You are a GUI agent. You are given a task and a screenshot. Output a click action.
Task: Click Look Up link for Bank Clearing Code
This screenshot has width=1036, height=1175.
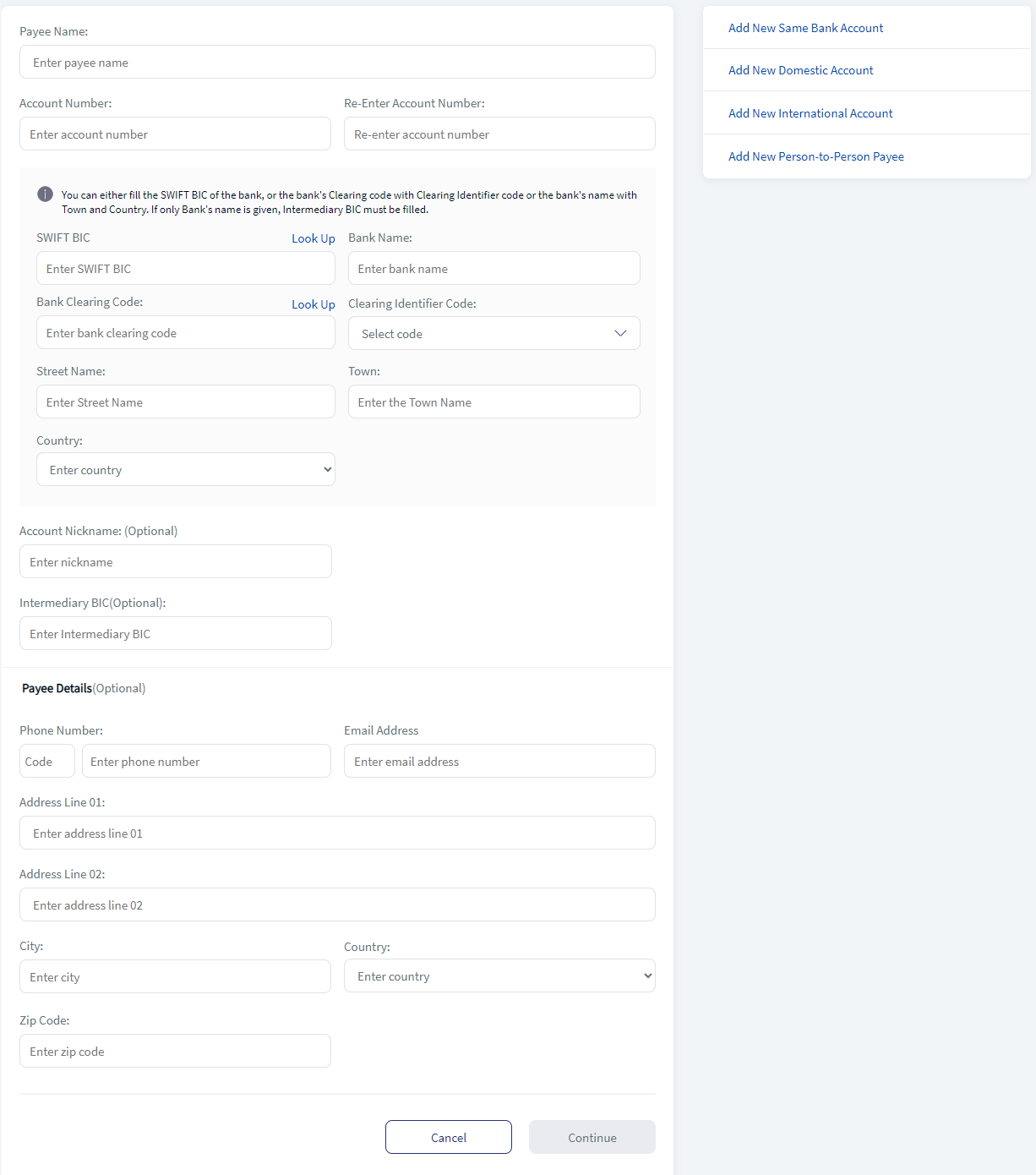(x=314, y=304)
